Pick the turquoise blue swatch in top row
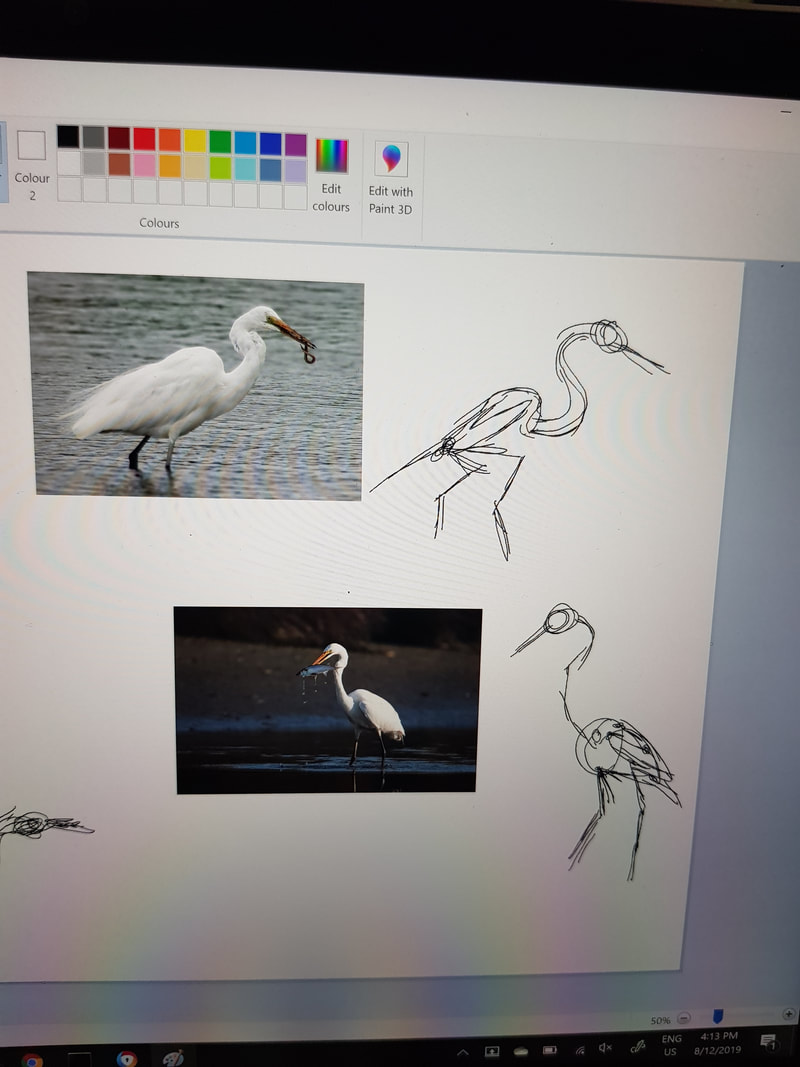800x1067 pixels. point(246,143)
